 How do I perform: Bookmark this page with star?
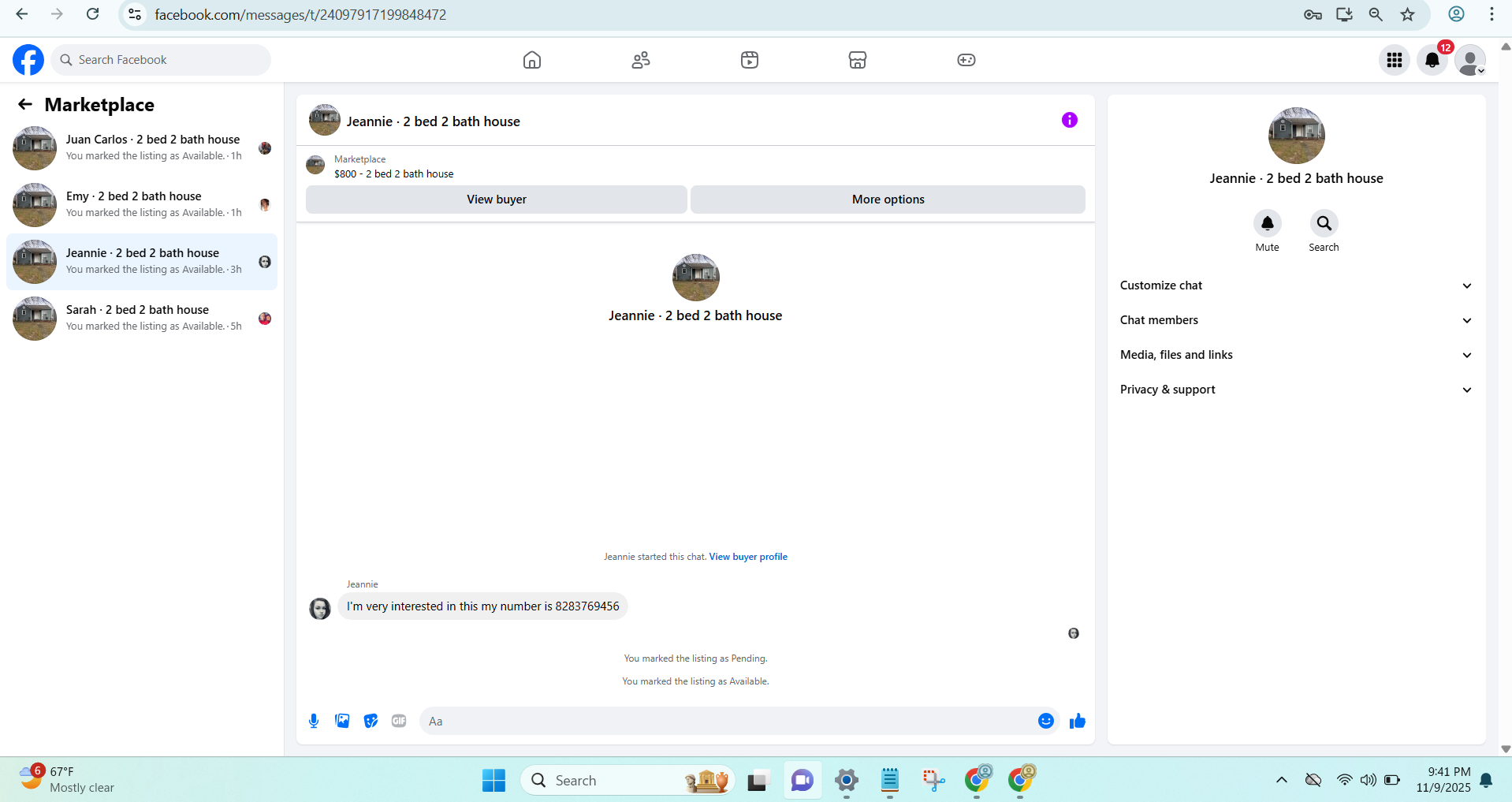[1408, 14]
